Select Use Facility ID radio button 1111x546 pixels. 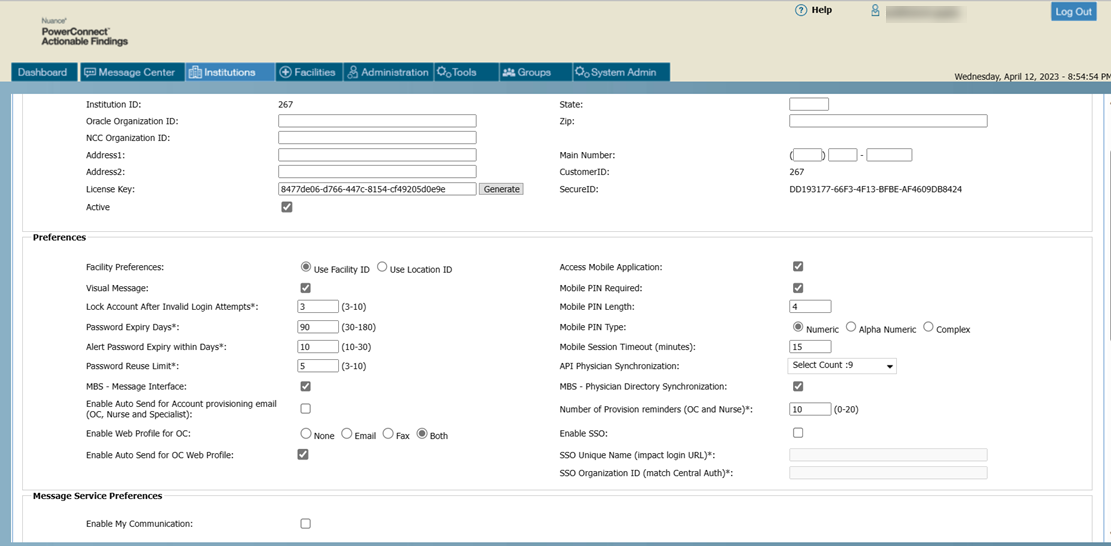click(305, 267)
